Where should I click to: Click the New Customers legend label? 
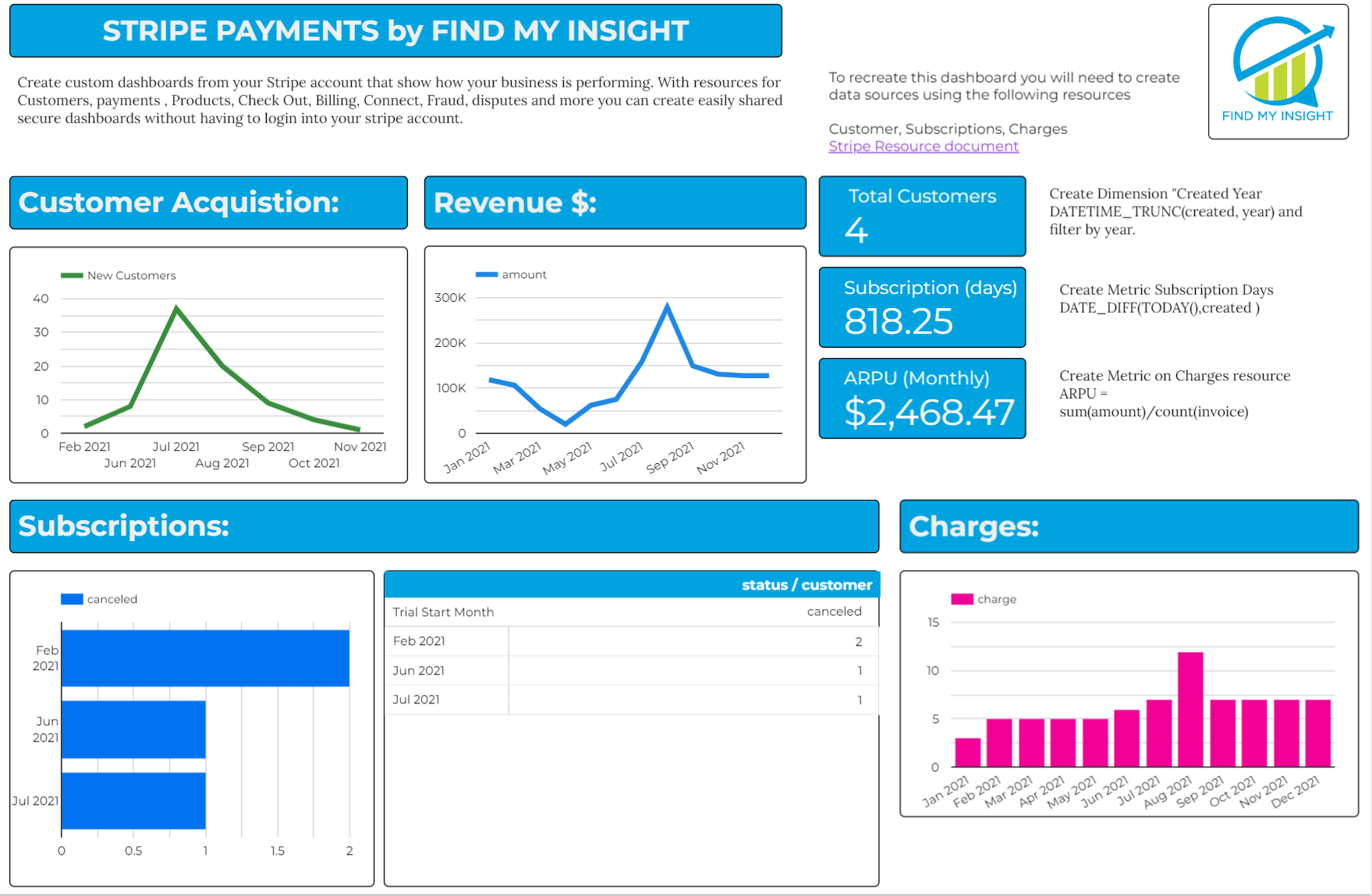click(x=131, y=275)
